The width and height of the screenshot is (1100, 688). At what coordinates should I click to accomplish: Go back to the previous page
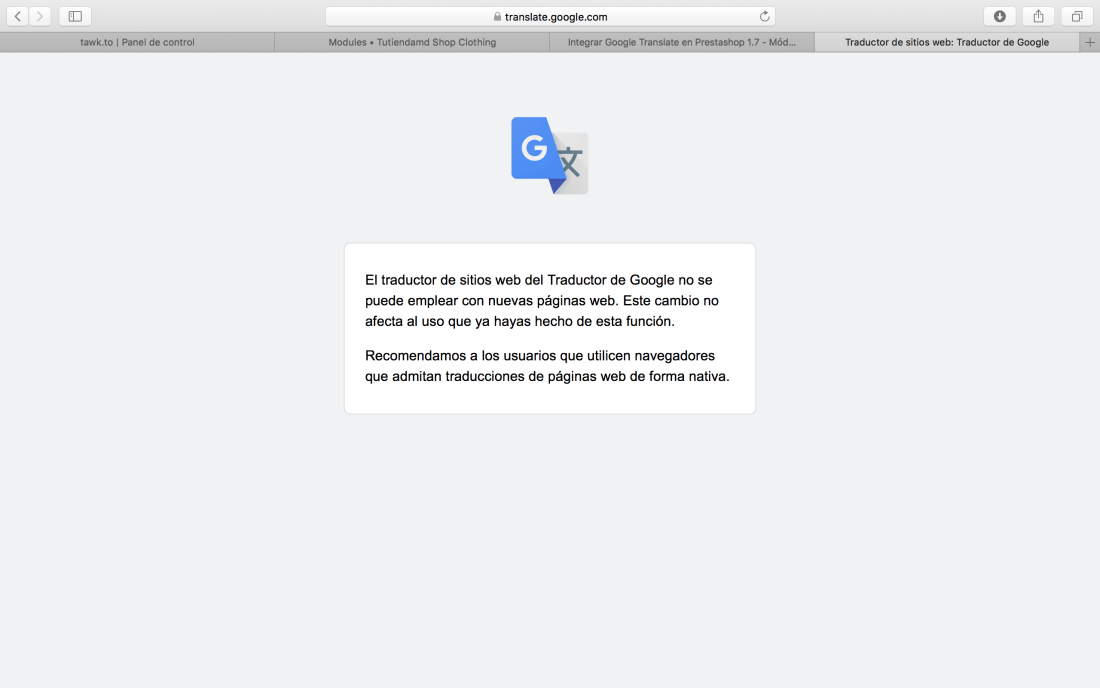(x=18, y=16)
